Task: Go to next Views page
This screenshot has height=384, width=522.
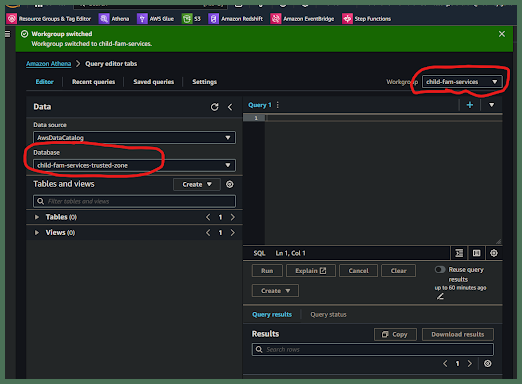Action: (x=233, y=233)
